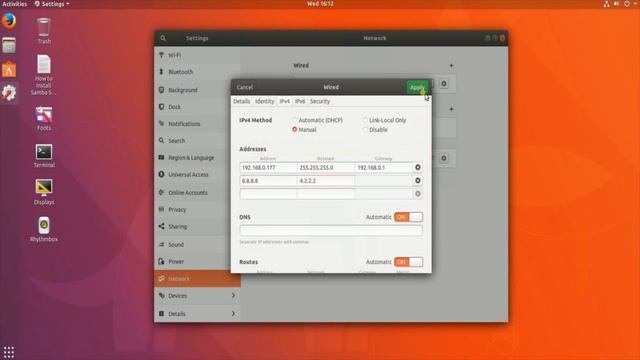Image resolution: width=640 pixels, height=360 pixels.
Task: Select Network in Settings sidebar
Action: (197, 279)
